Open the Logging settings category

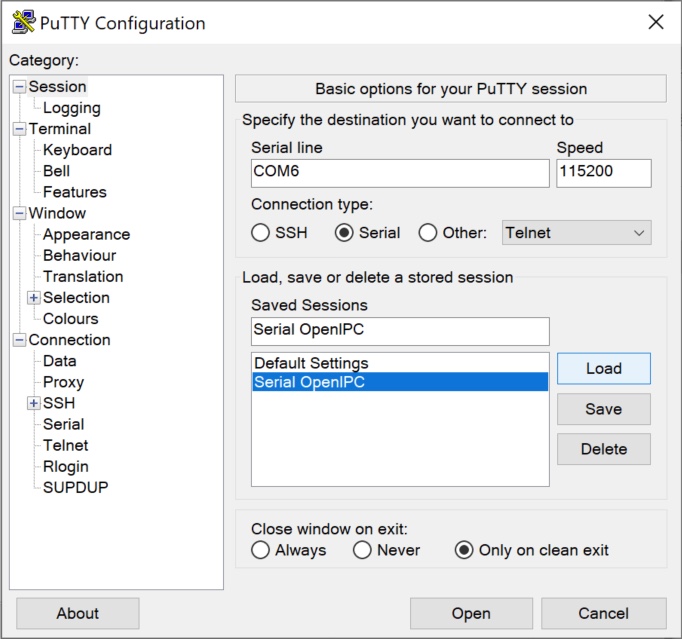point(71,108)
